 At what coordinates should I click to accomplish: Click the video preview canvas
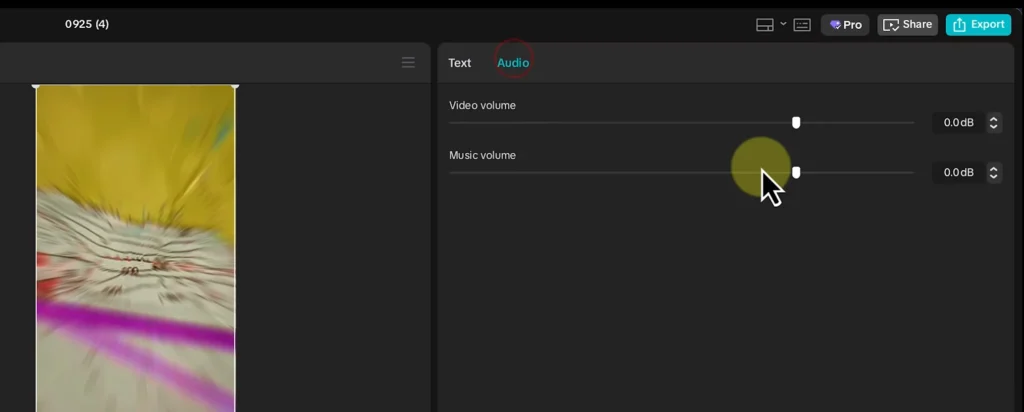pos(135,248)
